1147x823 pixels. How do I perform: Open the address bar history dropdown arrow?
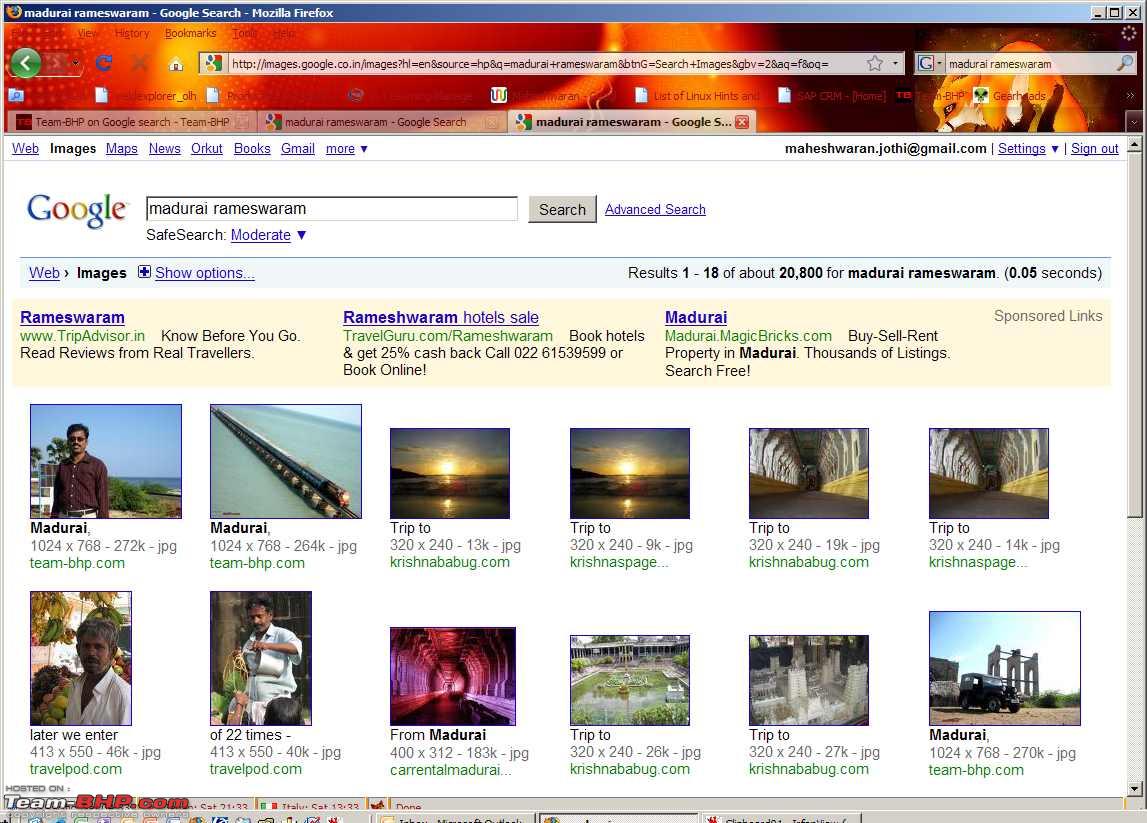coord(895,64)
